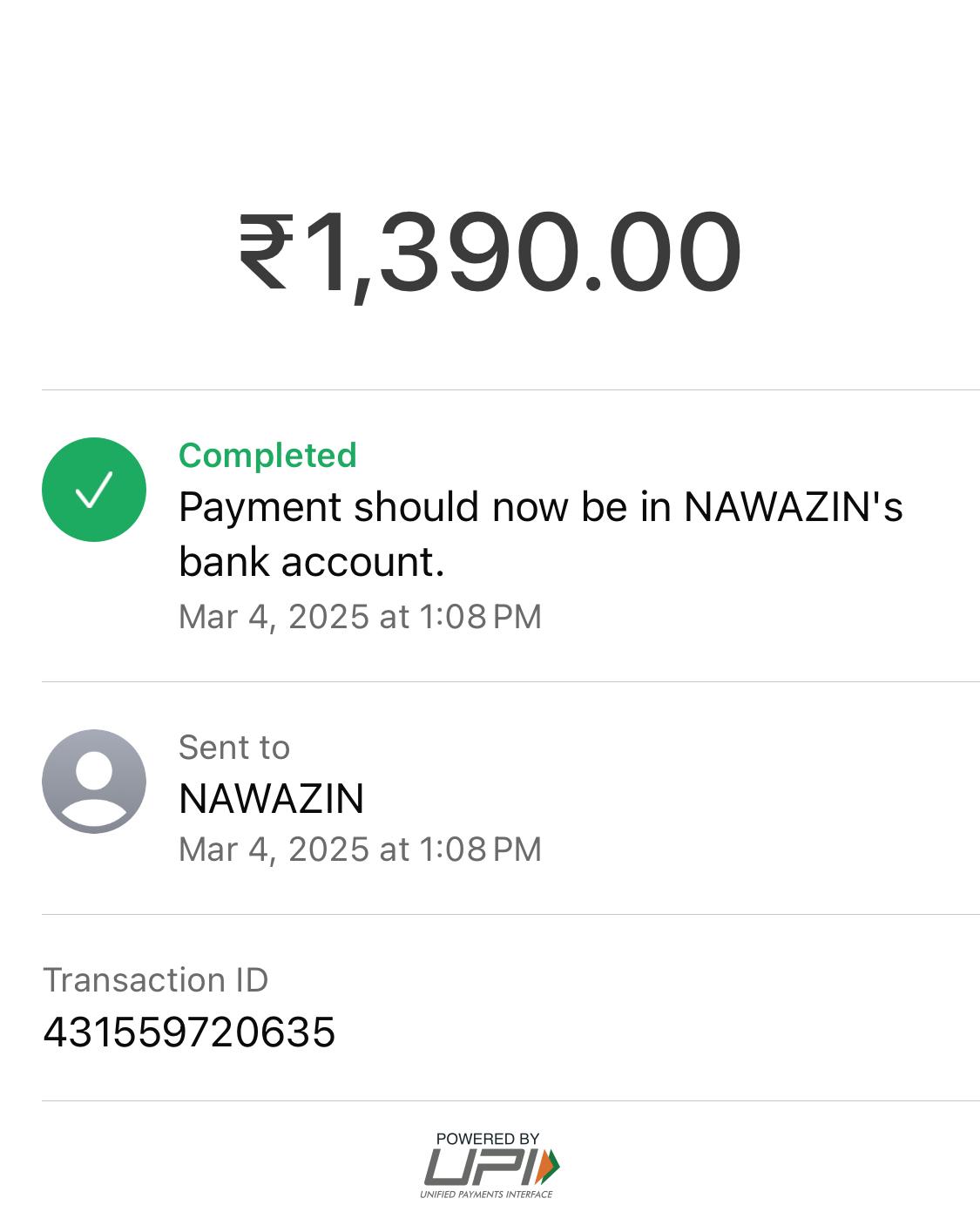The image size is (980, 1232).
Task: Tap the "Transaction ID" label
Action: pyautogui.click(x=155, y=980)
